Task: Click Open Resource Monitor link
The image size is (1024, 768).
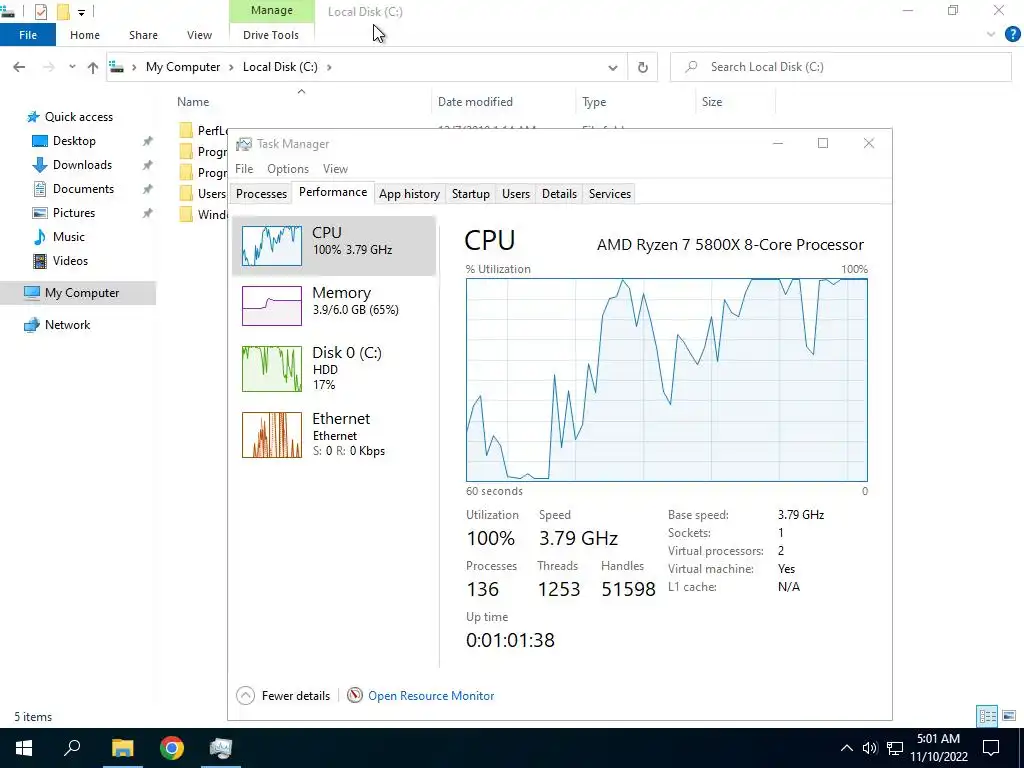Action: 431,696
